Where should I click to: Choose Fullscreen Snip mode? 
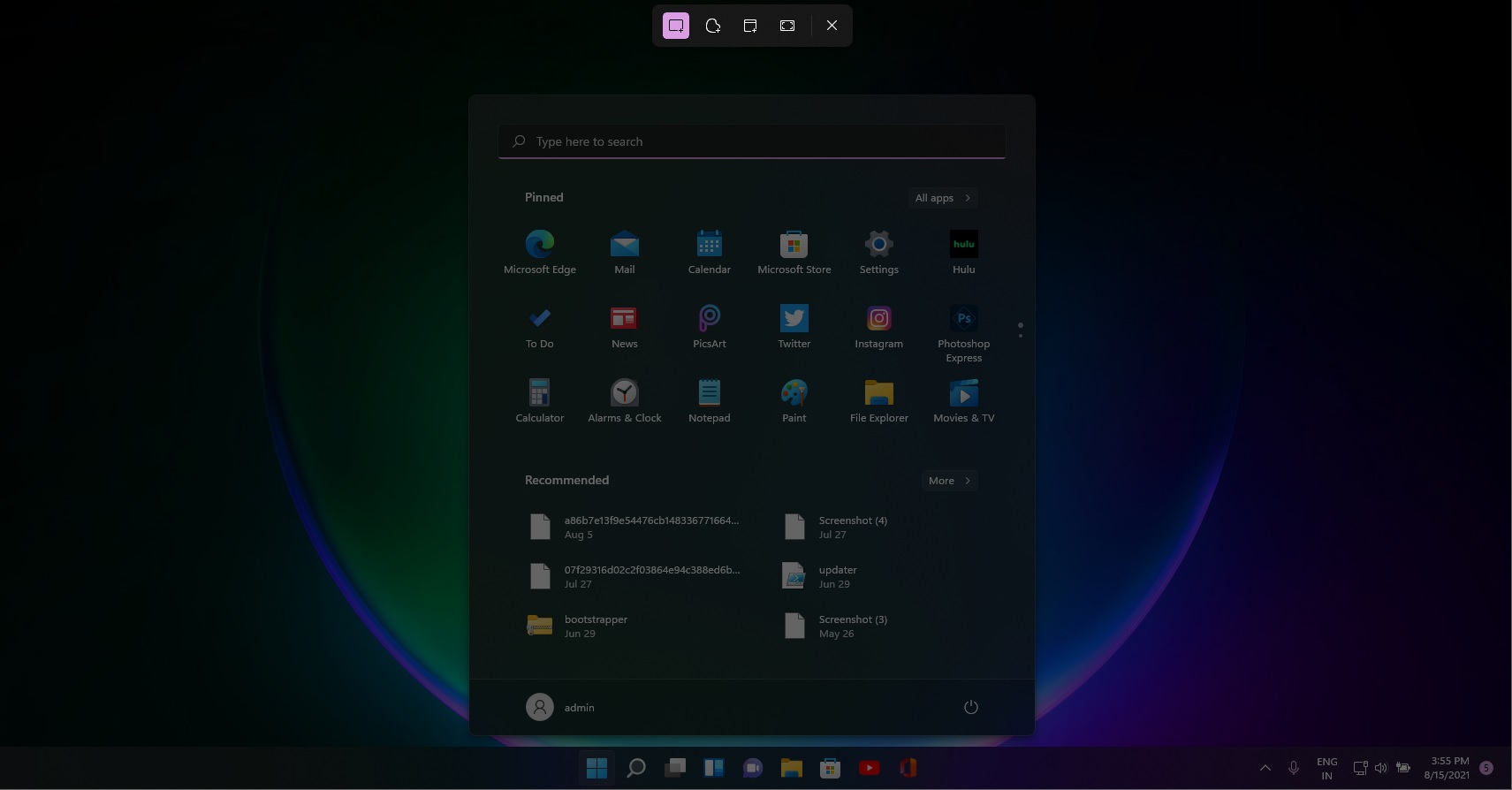click(x=787, y=26)
